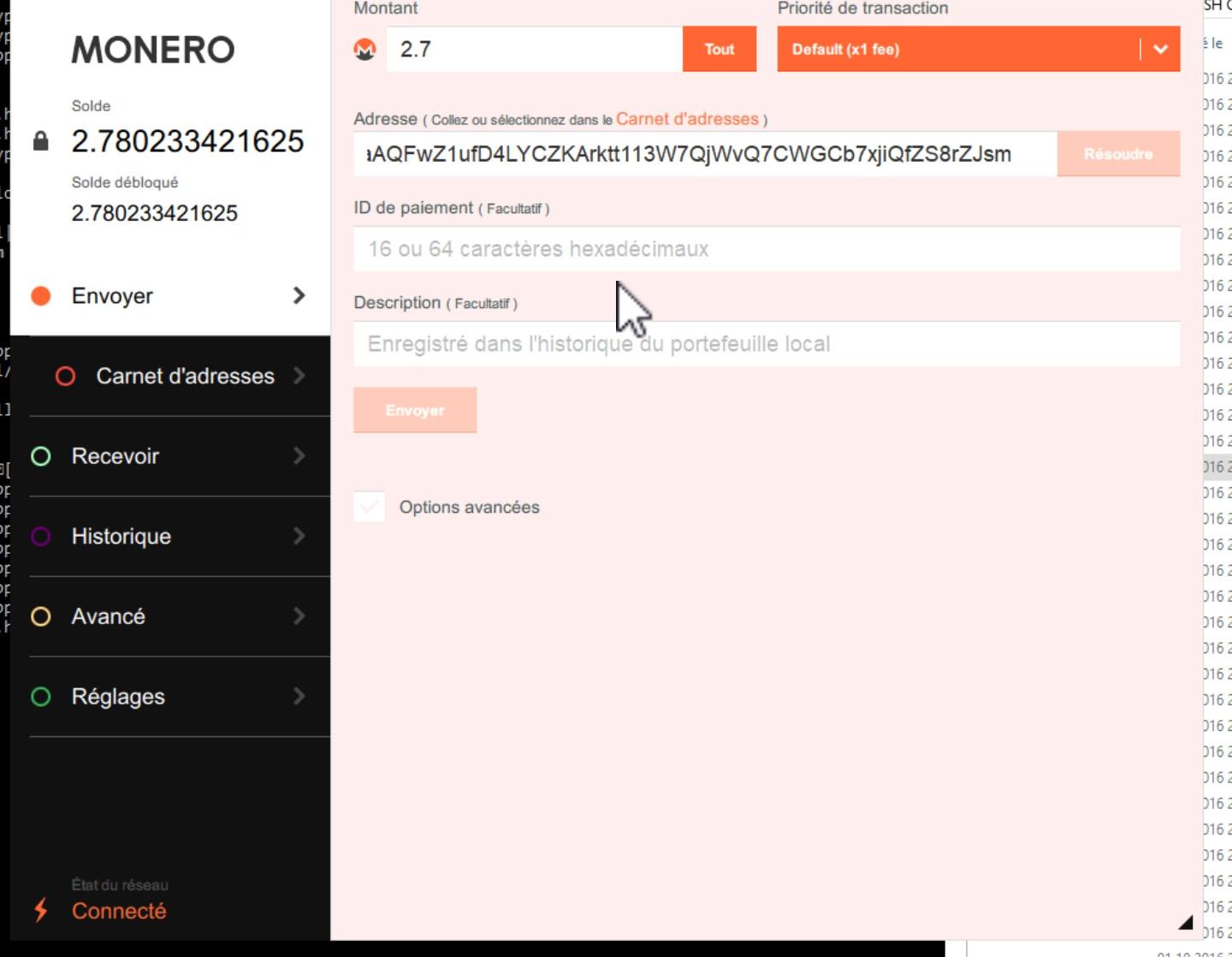Open the Recevoir menu entry

pyautogui.click(x=115, y=456)
